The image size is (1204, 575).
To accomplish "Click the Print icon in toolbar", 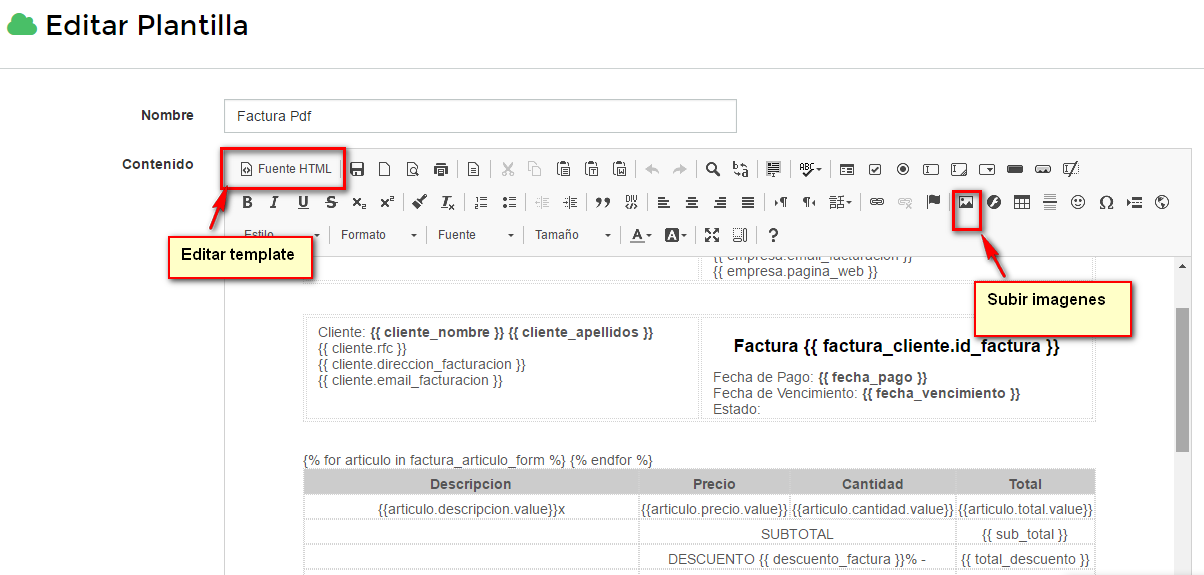I will tap(440, 169).
